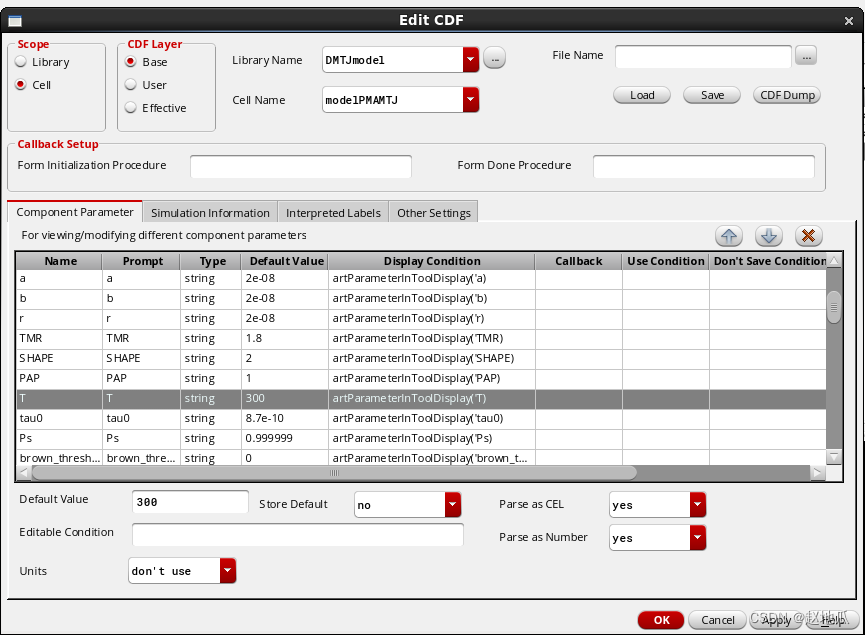Browse libraries with the ellipsis button beside Library Name

(494, 60)
